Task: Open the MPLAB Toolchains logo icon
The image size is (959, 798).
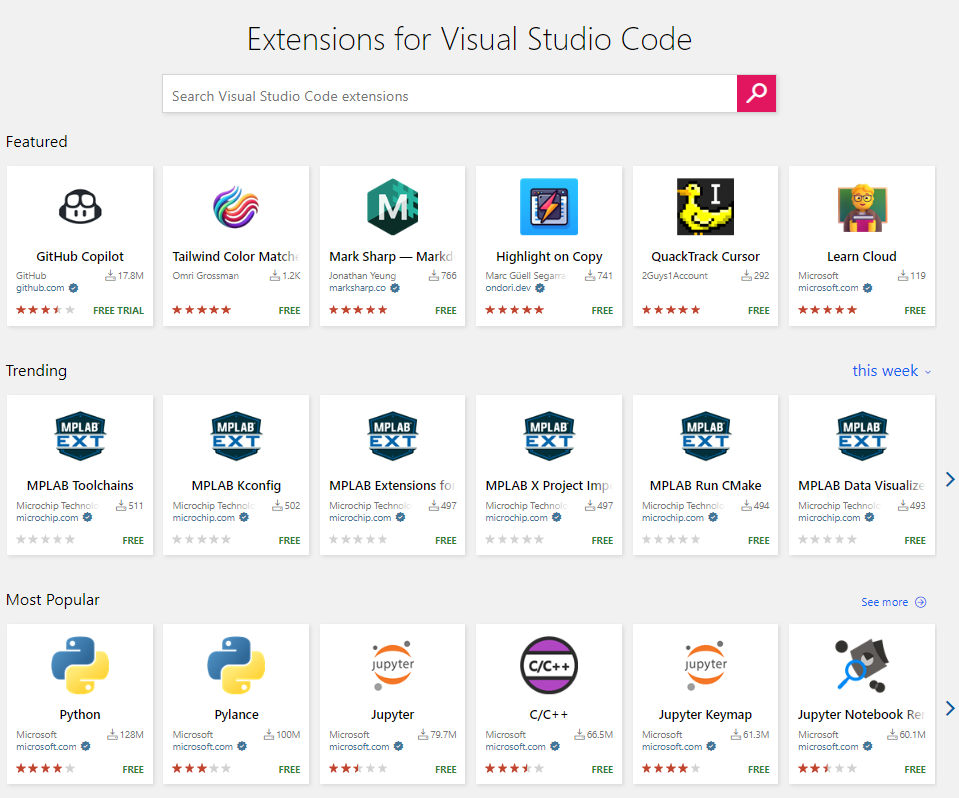Action: [80, 436]
